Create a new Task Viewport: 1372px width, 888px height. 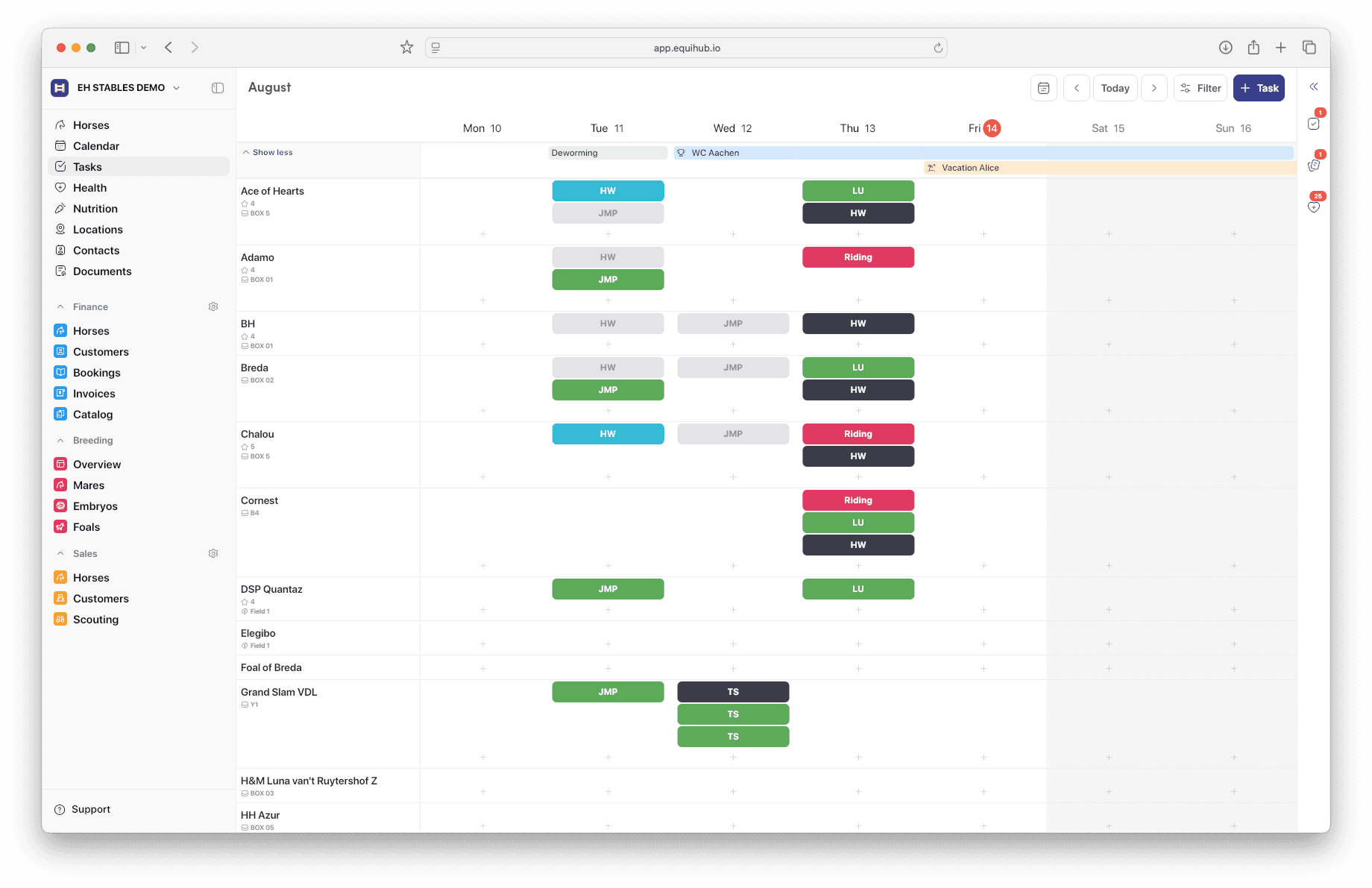1259,88
